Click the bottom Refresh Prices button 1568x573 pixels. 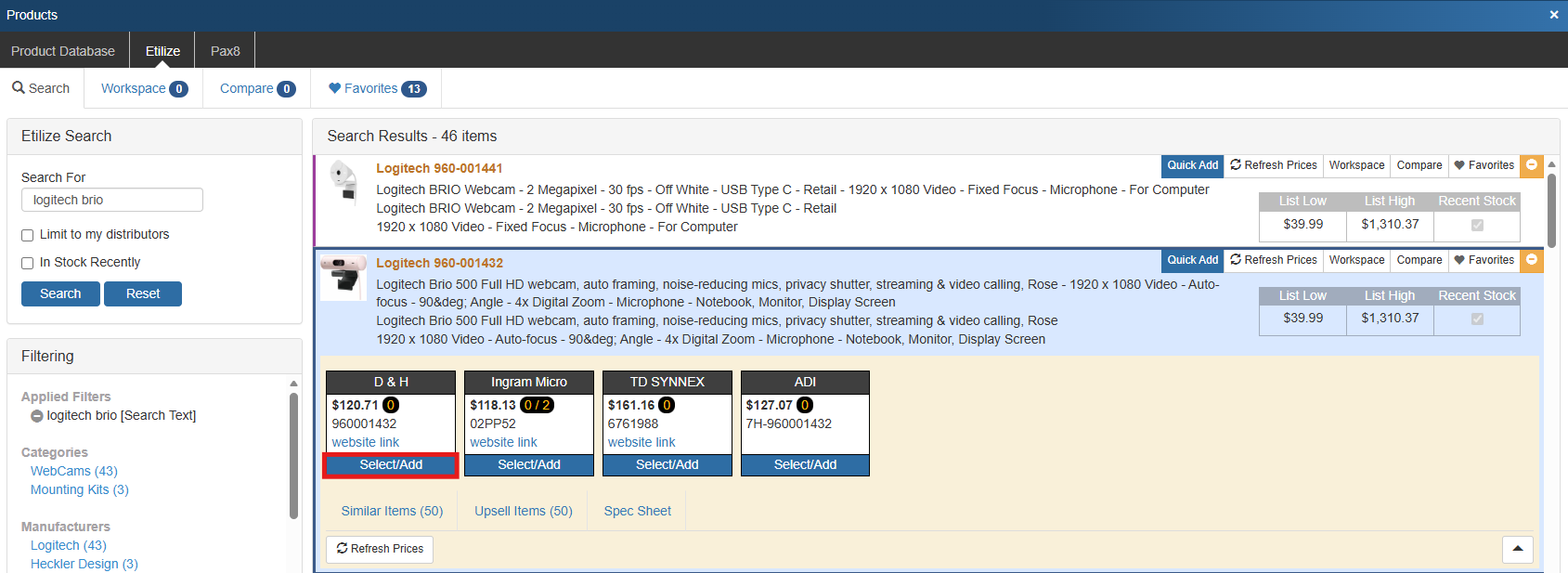click(380, 549)
